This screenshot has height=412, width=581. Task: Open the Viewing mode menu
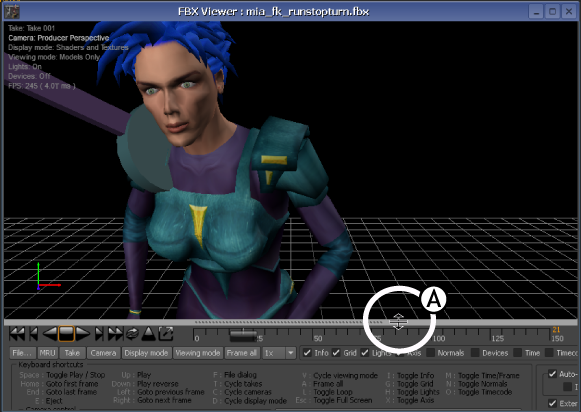(198, 353)
